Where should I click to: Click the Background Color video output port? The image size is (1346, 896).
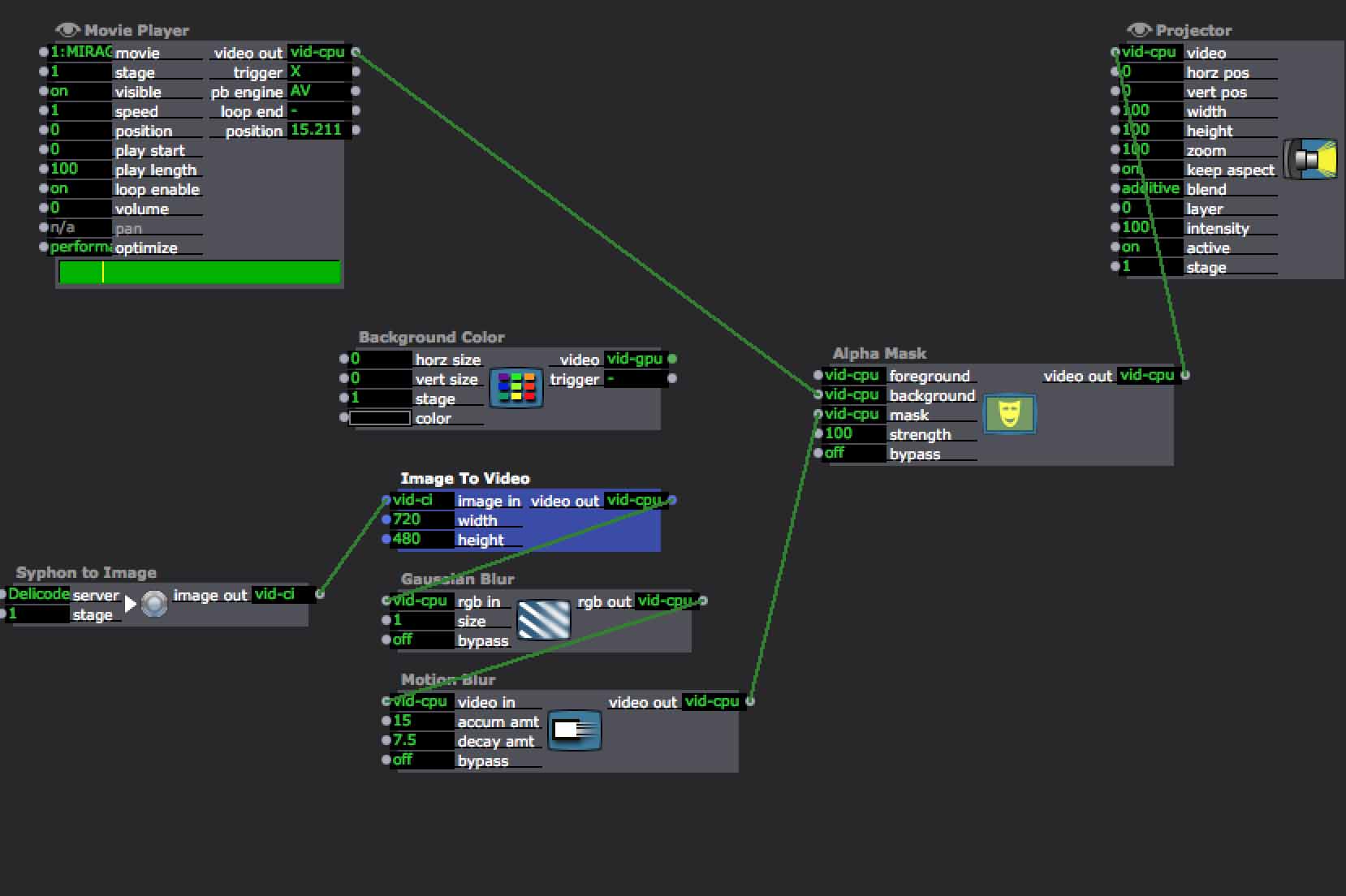click(x=672, y=359)
